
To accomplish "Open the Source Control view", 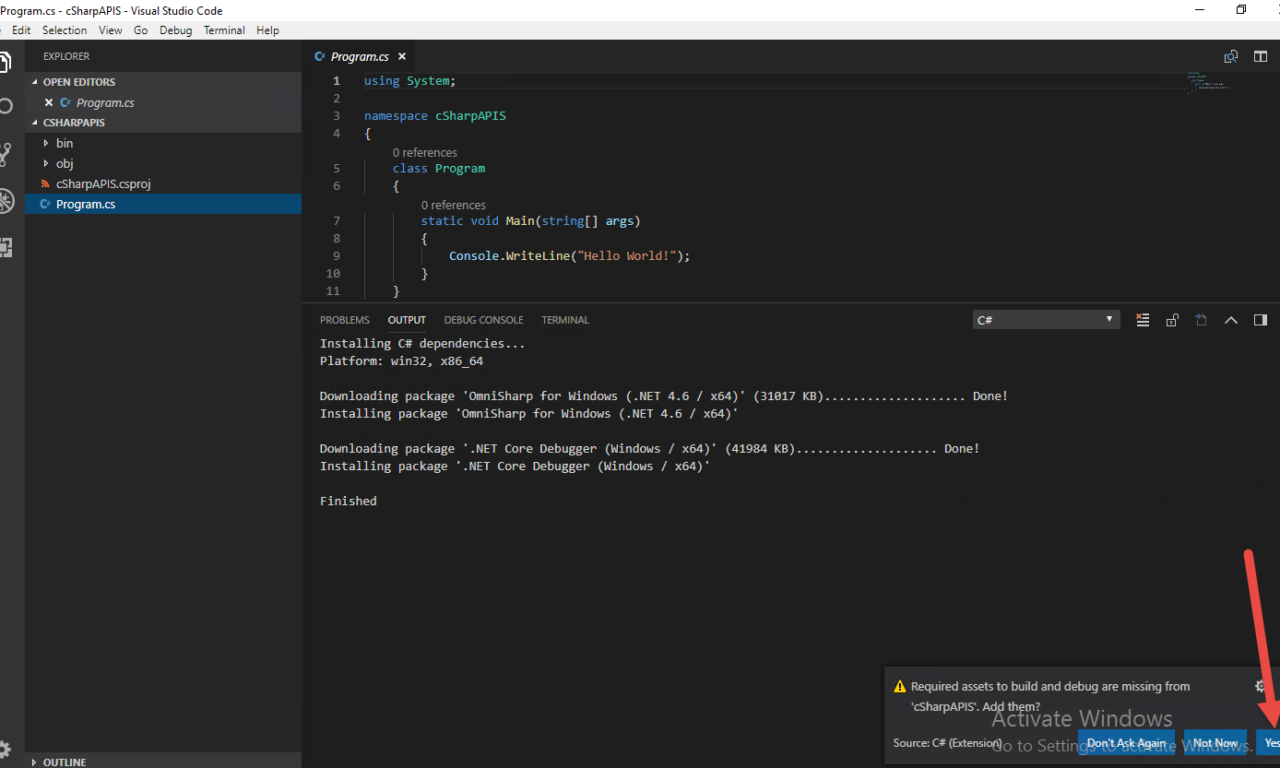I will pos(5,154).
